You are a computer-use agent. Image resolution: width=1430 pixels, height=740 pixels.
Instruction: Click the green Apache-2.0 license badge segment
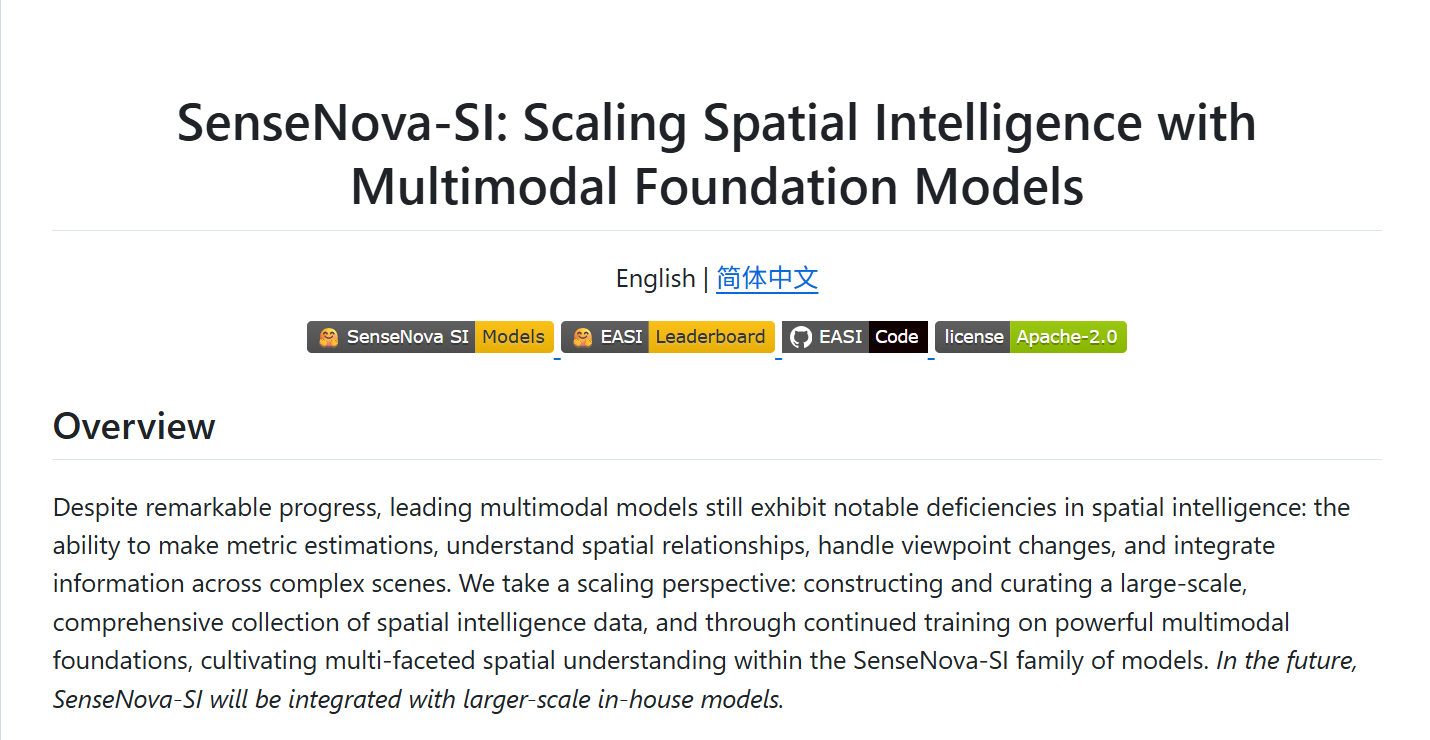tap(1066, 337)
